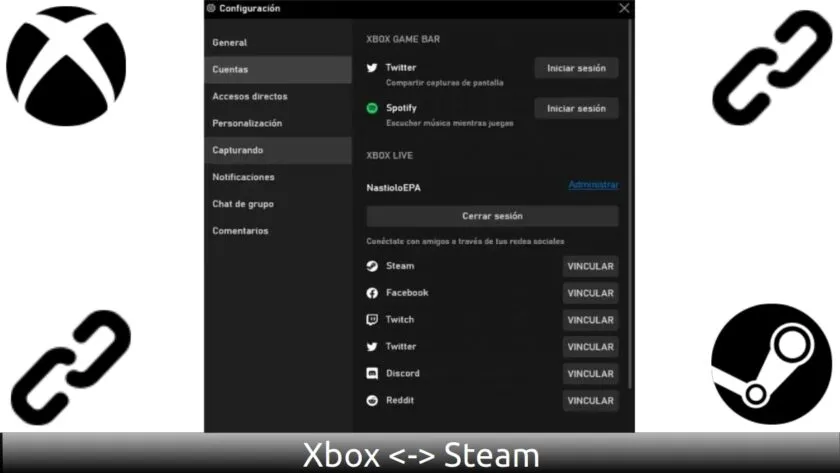Click the Administrar link
This screenshot has width=840, height=473.
pyautogui.click(x=594, y=185)
